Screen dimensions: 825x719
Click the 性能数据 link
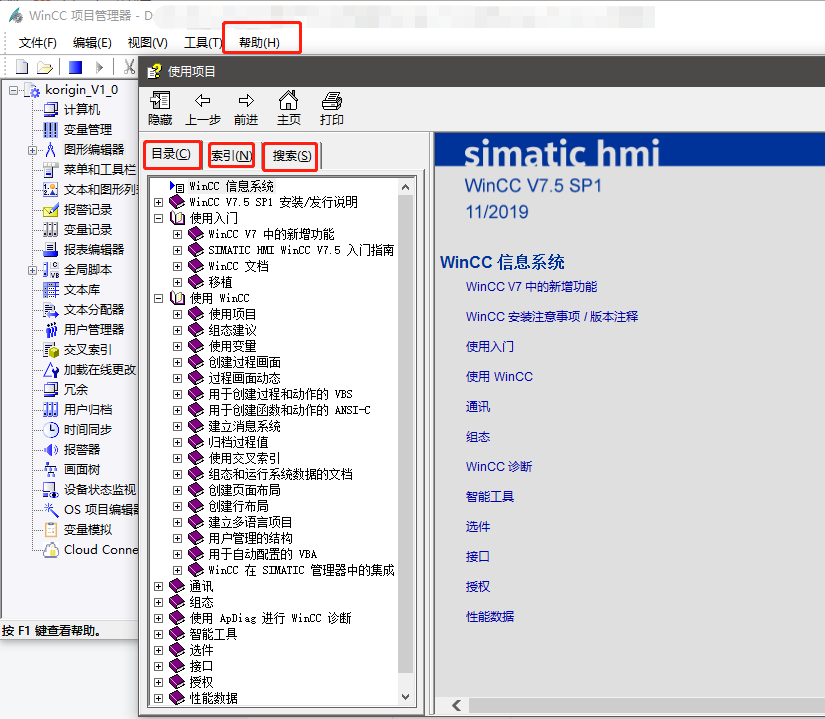pos(491,617)
